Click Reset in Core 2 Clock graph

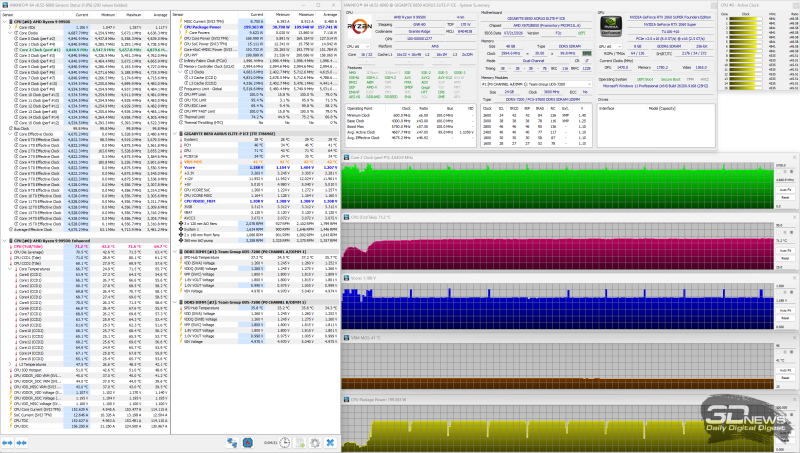tap(785, 197)
